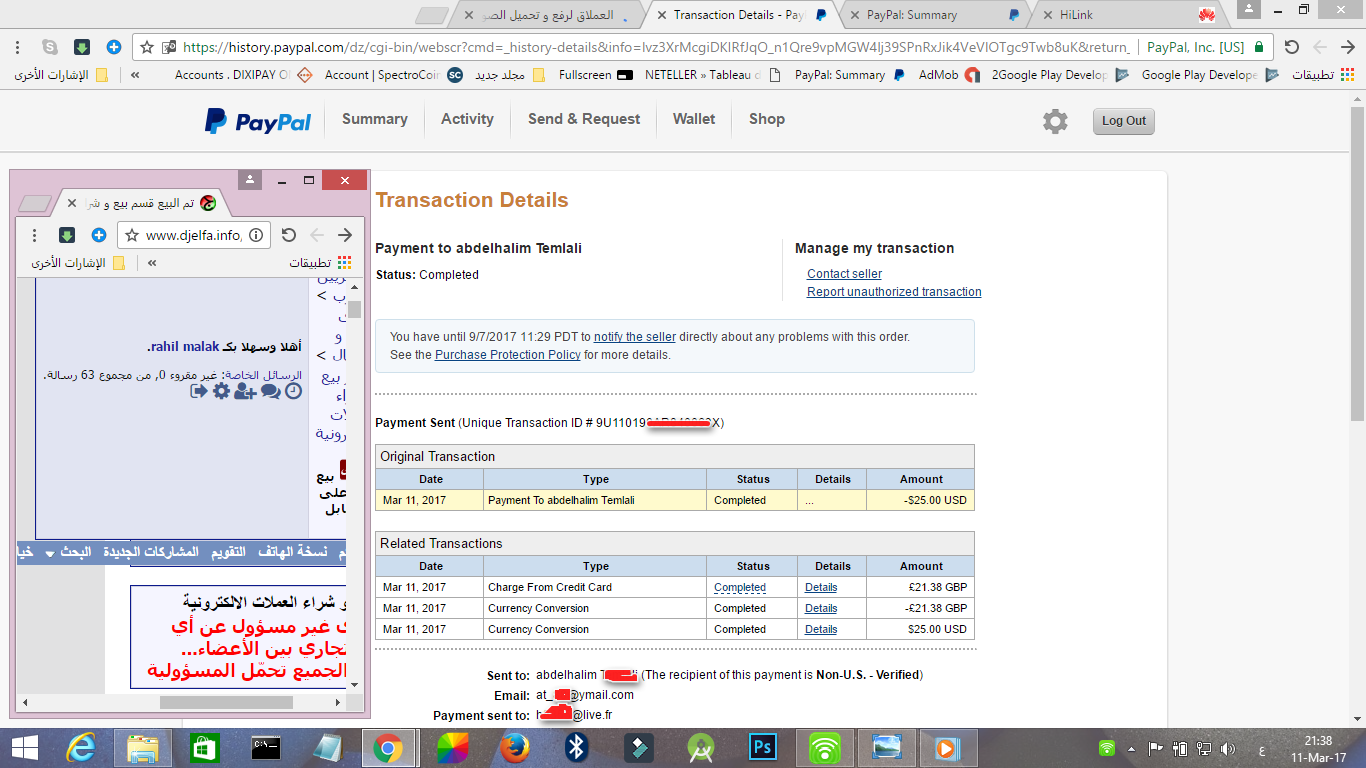Switch to PayPal: Summary browser tab
Image resolution: width=1366 pixels, height=768 pixels.
(x=934, y=15)
